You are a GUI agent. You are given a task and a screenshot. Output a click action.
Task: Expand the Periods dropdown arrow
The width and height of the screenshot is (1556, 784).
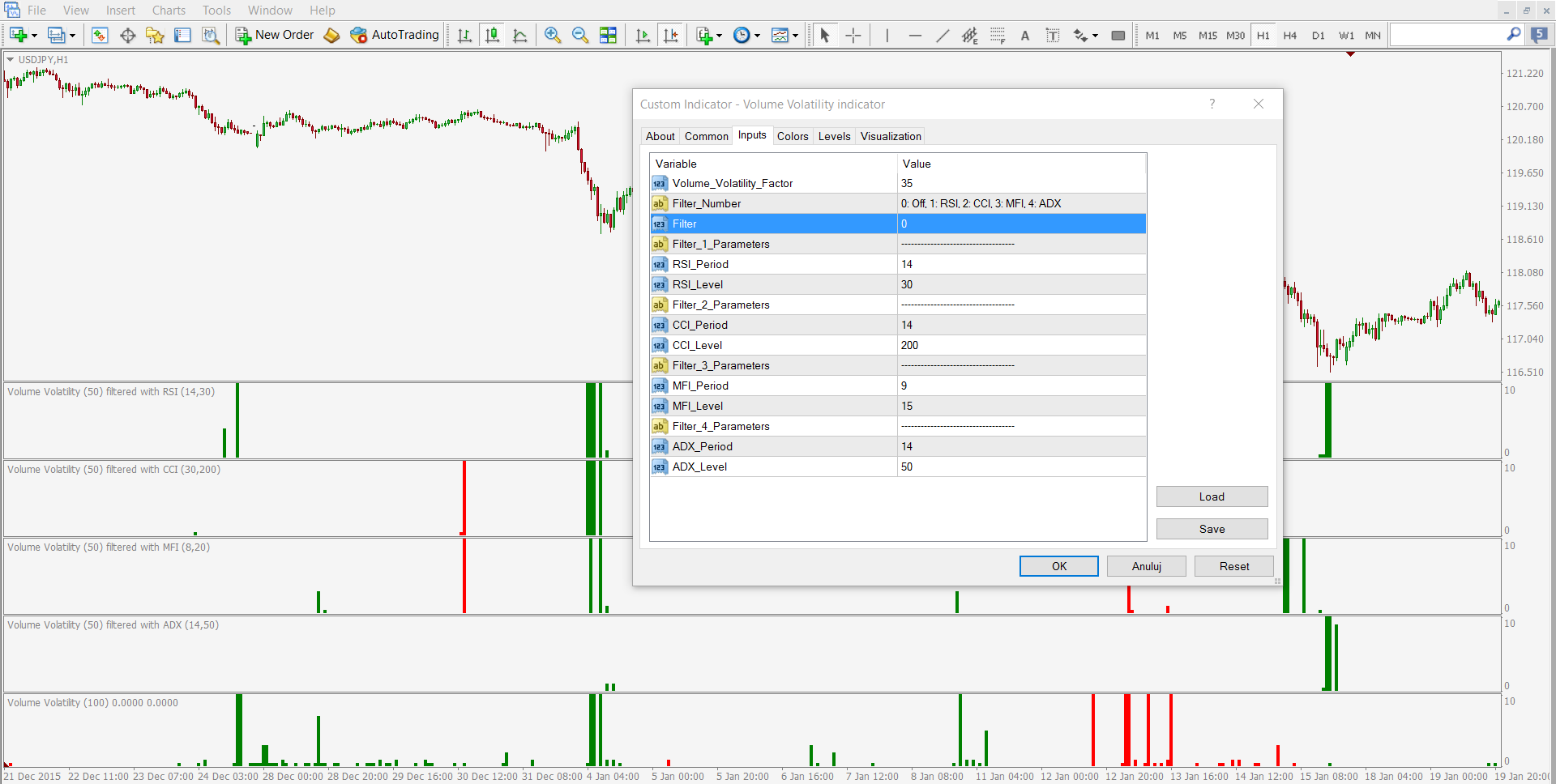757,36
